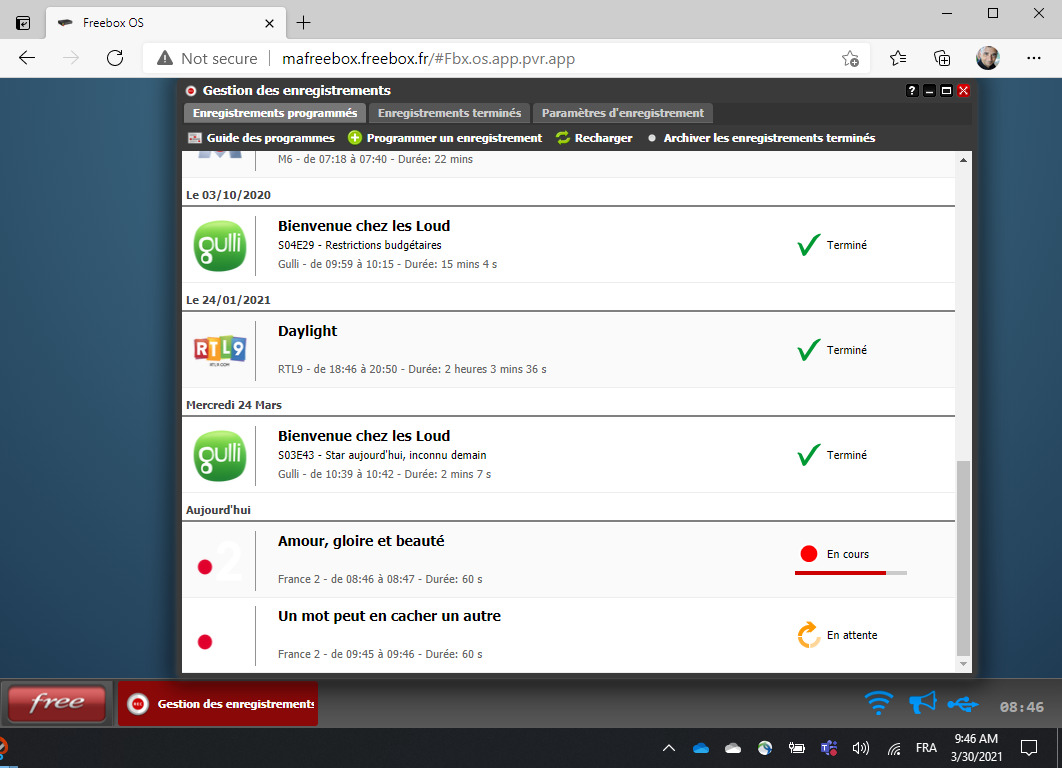Click the scroll up arrow of recordings list
This screenshot has width=1062, height=768.
[963, 161]
